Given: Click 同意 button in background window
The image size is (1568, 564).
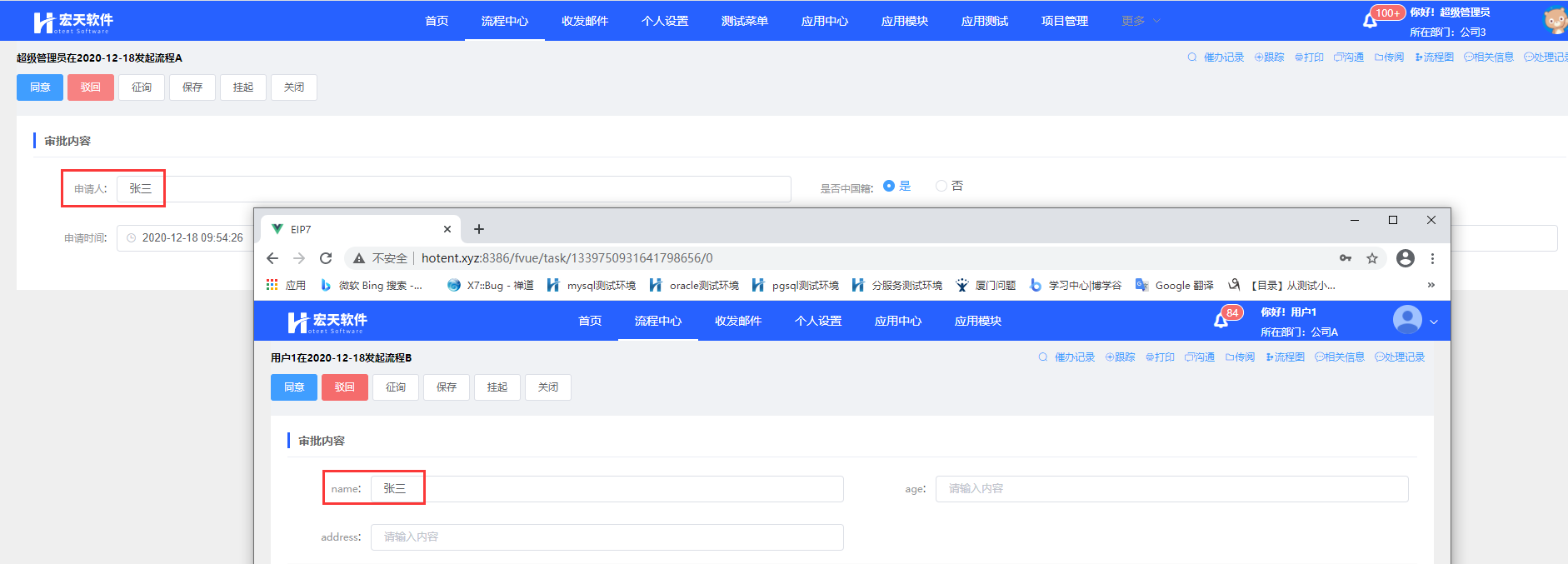Looking at the screenshot, I should pyautogui.click(x=40, y=87).
